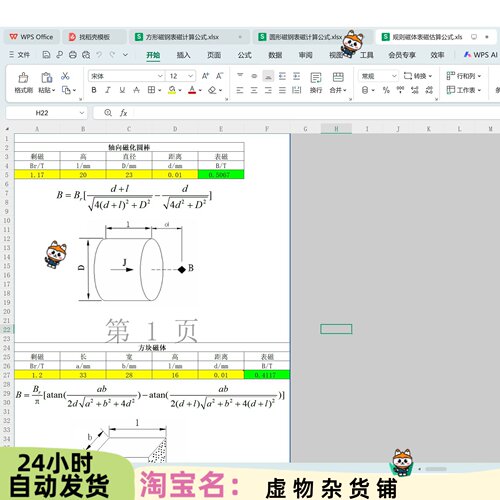Expand the Paste (粘贴) options arrow
The image size is (500, 500).
(53, 90)
